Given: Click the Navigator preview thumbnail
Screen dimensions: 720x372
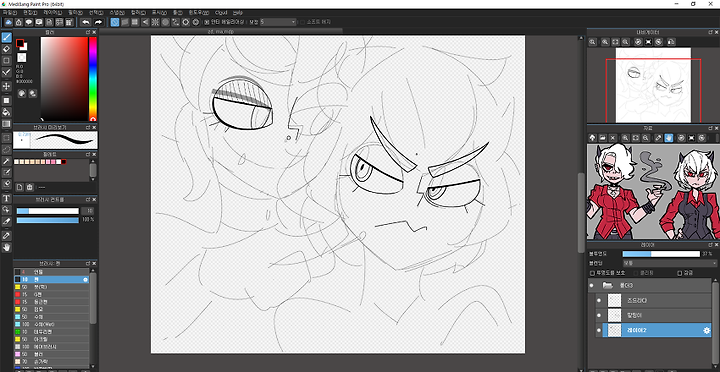Looking at the screenshot, I should pos(653,85).
